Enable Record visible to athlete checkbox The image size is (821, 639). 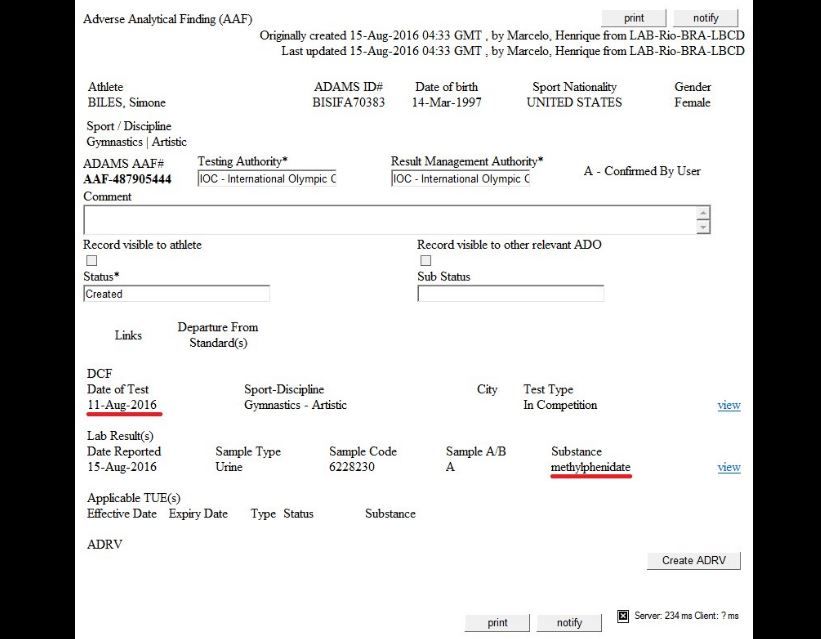point(92,261)
